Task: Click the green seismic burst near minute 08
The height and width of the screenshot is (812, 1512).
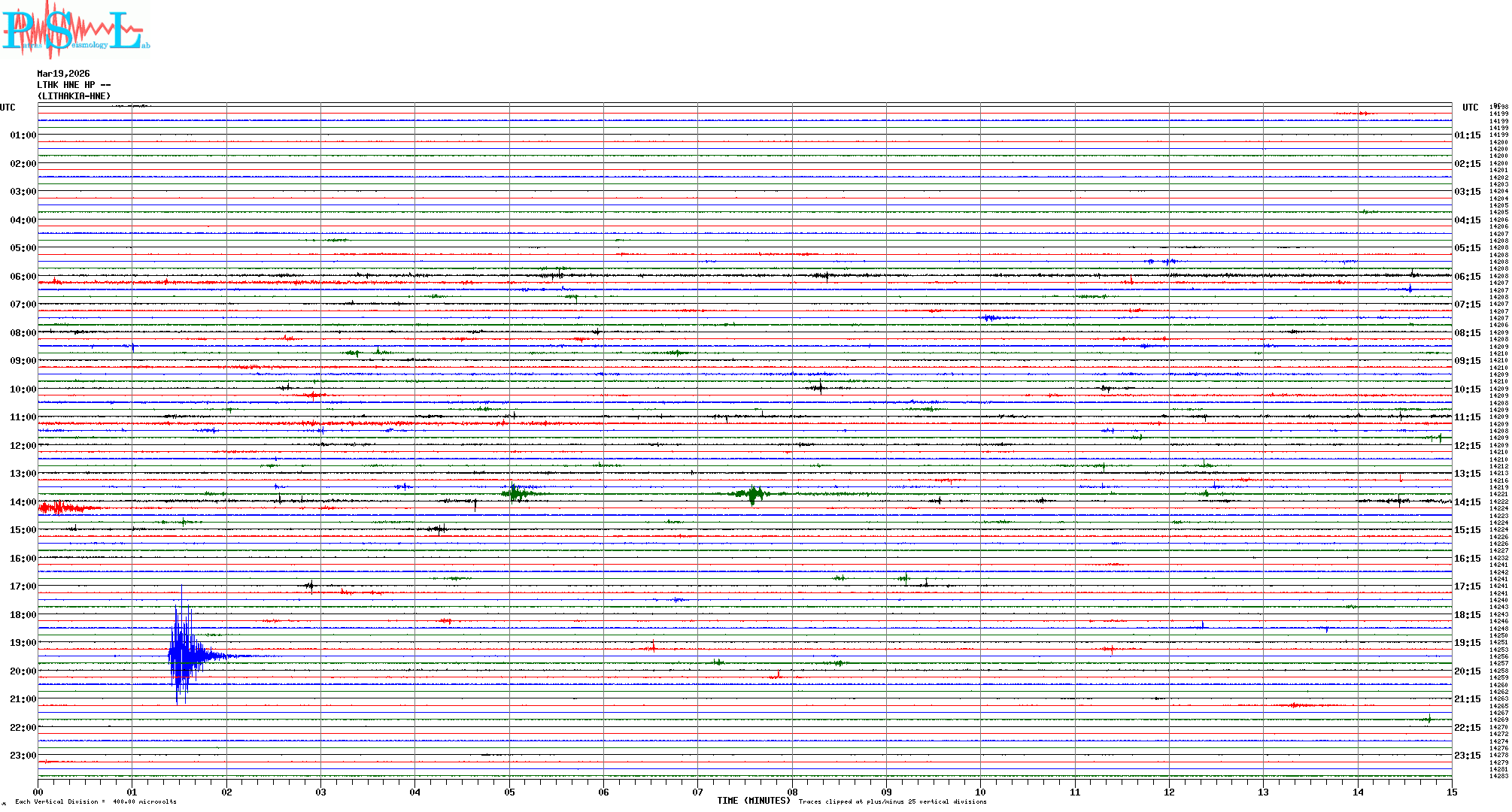Action: [751, 494]
